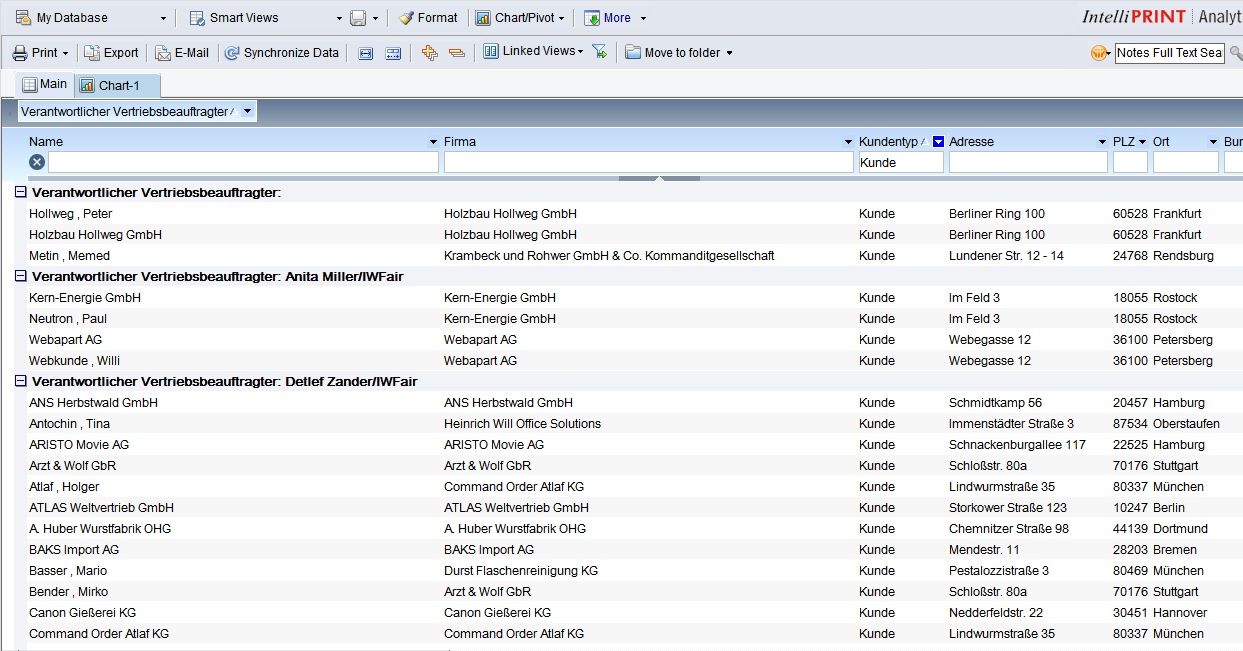Select the ANS Herbstwald GmbH name cell
This screenshot has width=1243, height=651.
[x=93, y=403]
